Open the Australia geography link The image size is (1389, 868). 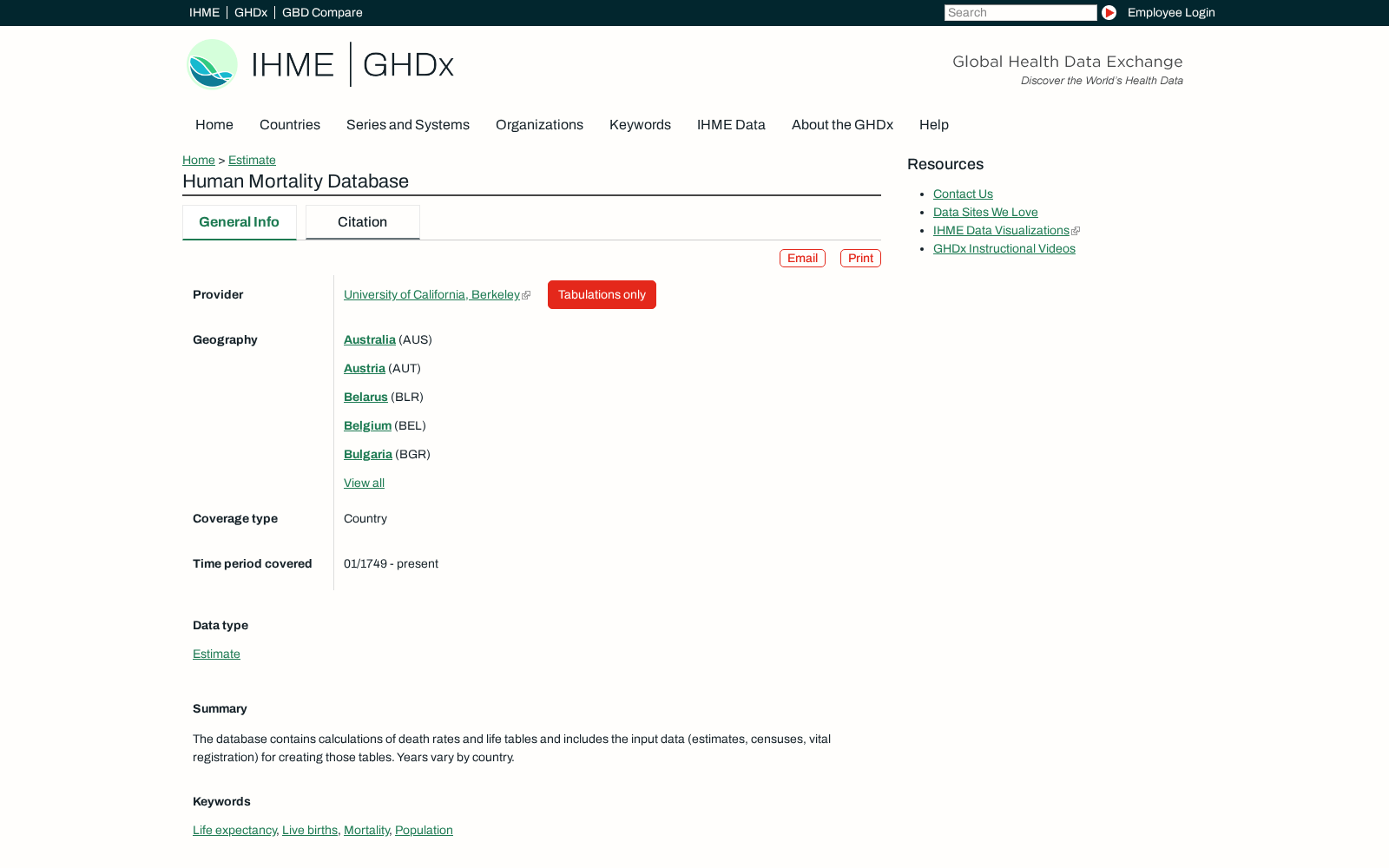[370, 340]
